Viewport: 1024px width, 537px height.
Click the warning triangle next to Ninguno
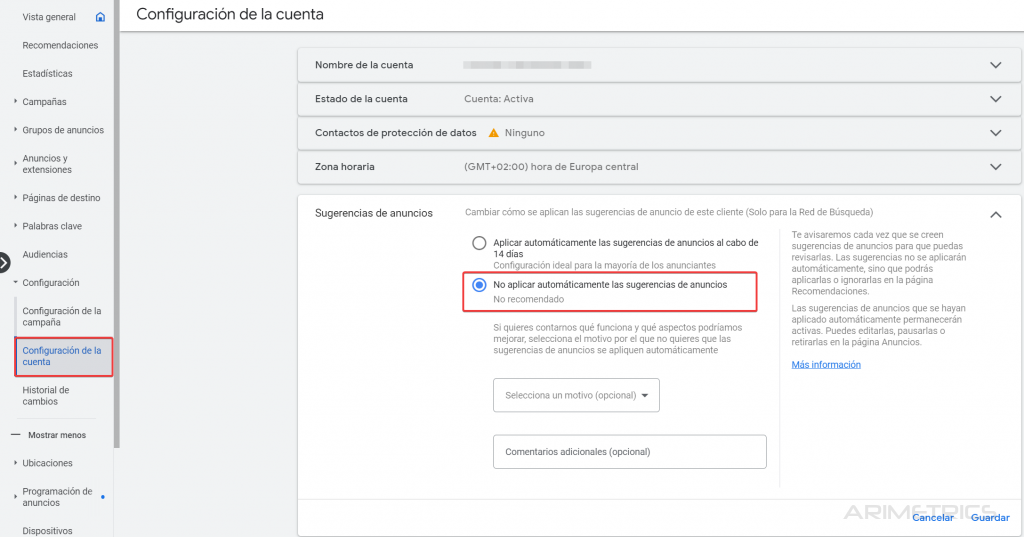(x=494, y=133)
